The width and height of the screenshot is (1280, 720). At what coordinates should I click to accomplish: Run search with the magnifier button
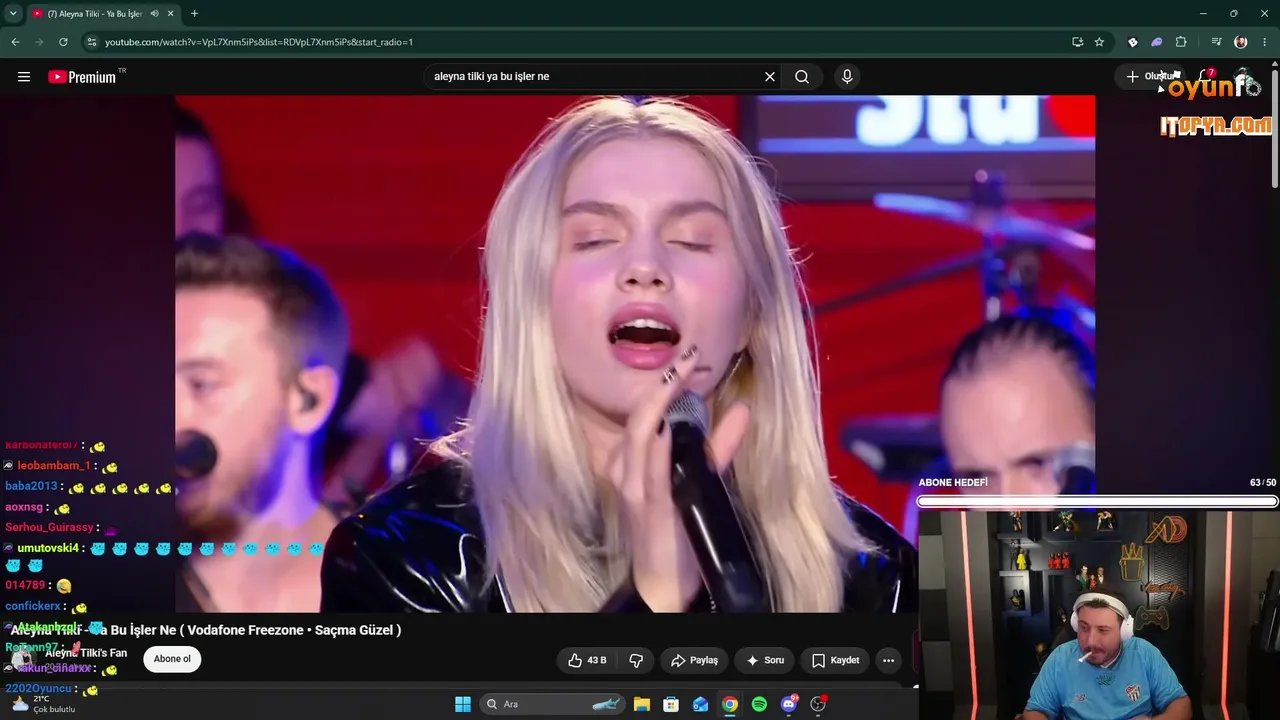pyautogui.click(x=802, y=77)
